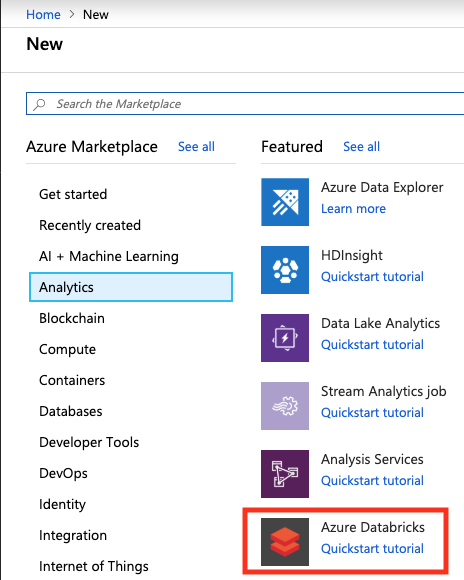Open See all for Featured
This screenshot has width=464, height=580.
(361, 147)
